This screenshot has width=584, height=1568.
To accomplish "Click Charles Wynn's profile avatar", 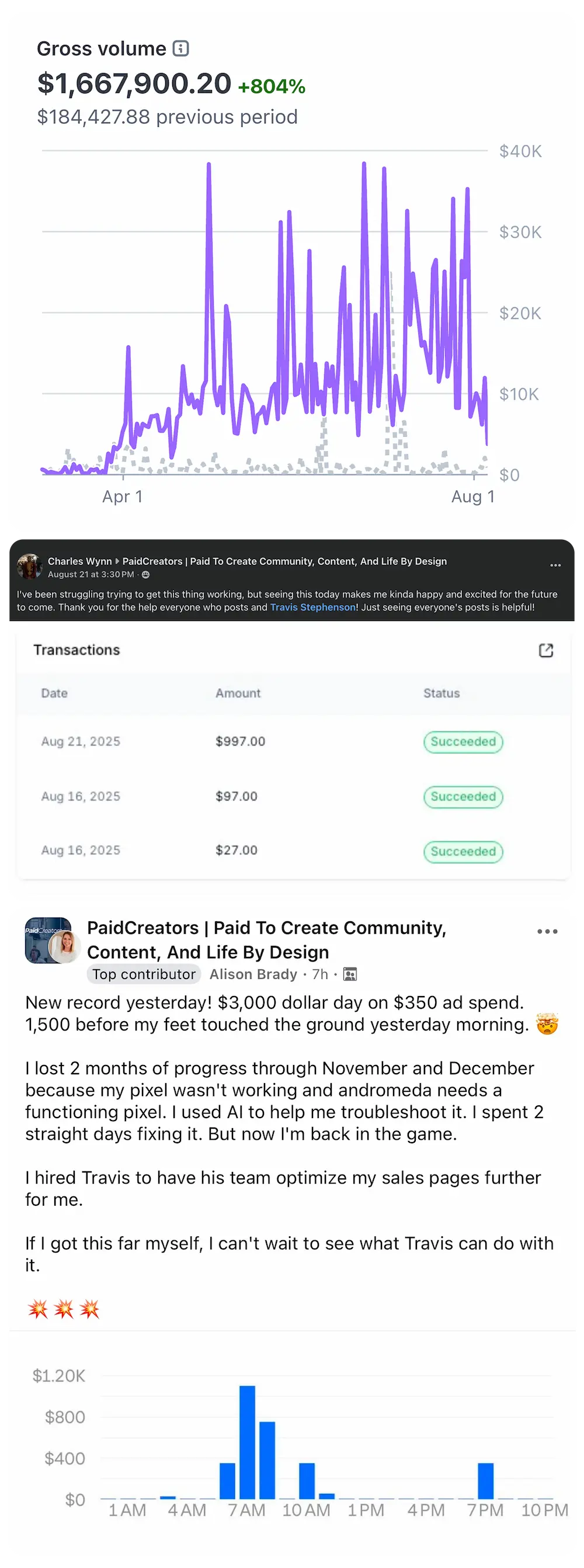I will [x=29, y=567].
